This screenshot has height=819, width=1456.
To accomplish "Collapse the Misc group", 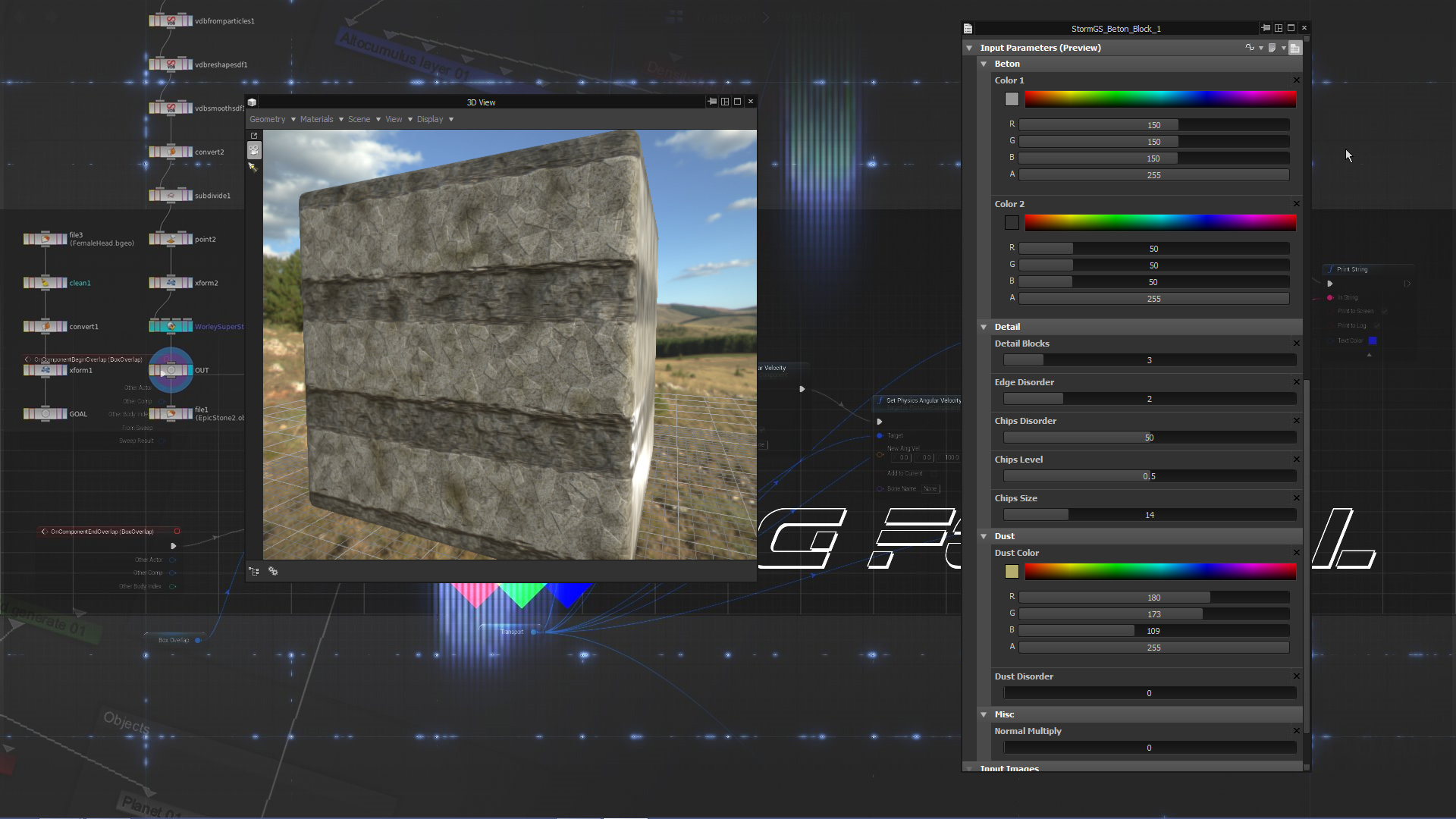I will click(984, 715).
